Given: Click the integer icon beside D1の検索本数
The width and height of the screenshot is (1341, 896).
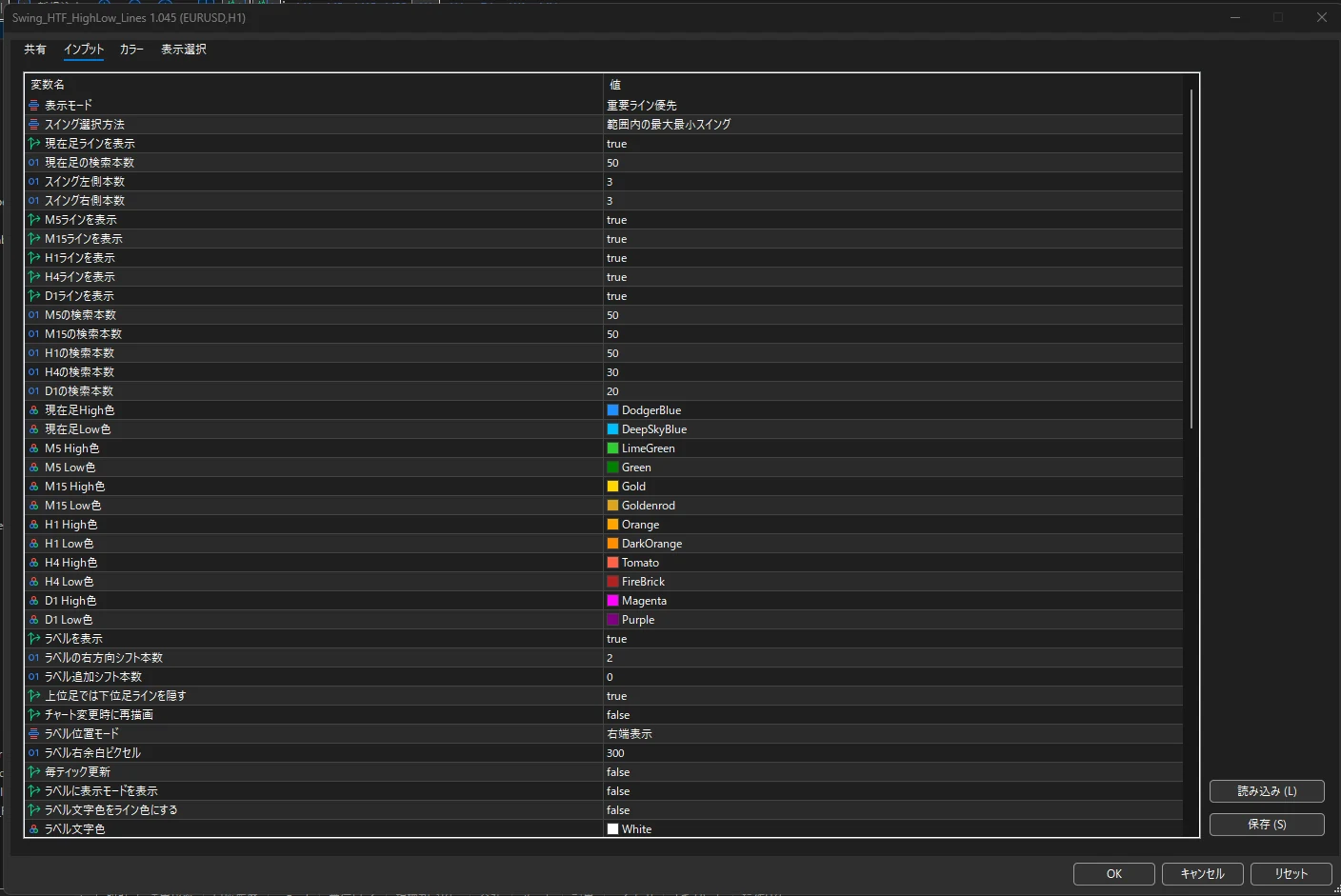Looking at the screenshot, I should 34,391.
